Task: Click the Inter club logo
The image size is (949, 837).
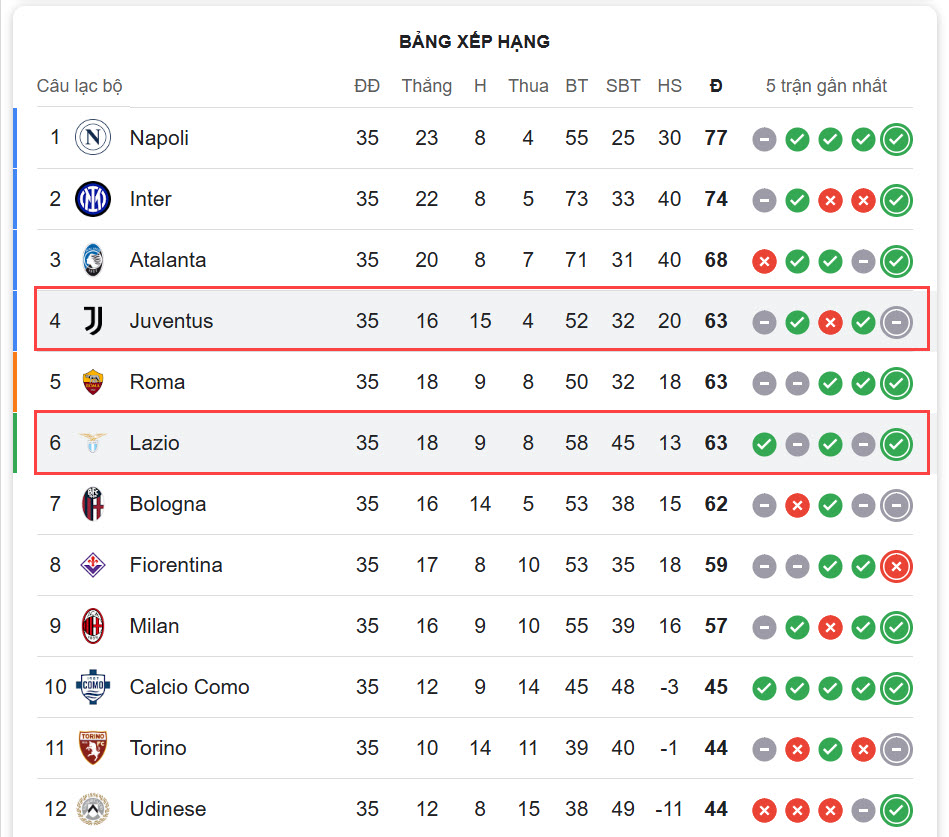Action: [x=93, y=199]
